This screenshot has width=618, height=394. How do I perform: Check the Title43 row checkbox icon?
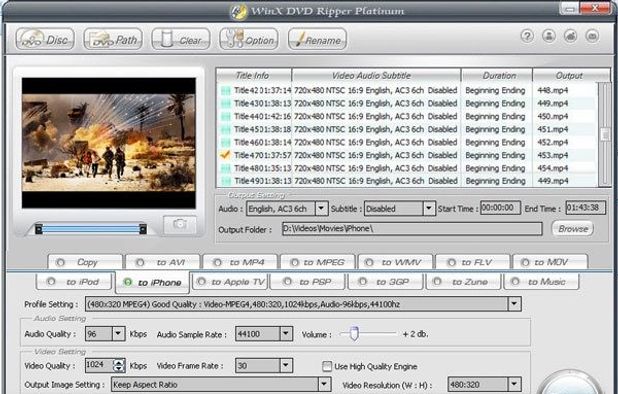[x=226, y=104]
